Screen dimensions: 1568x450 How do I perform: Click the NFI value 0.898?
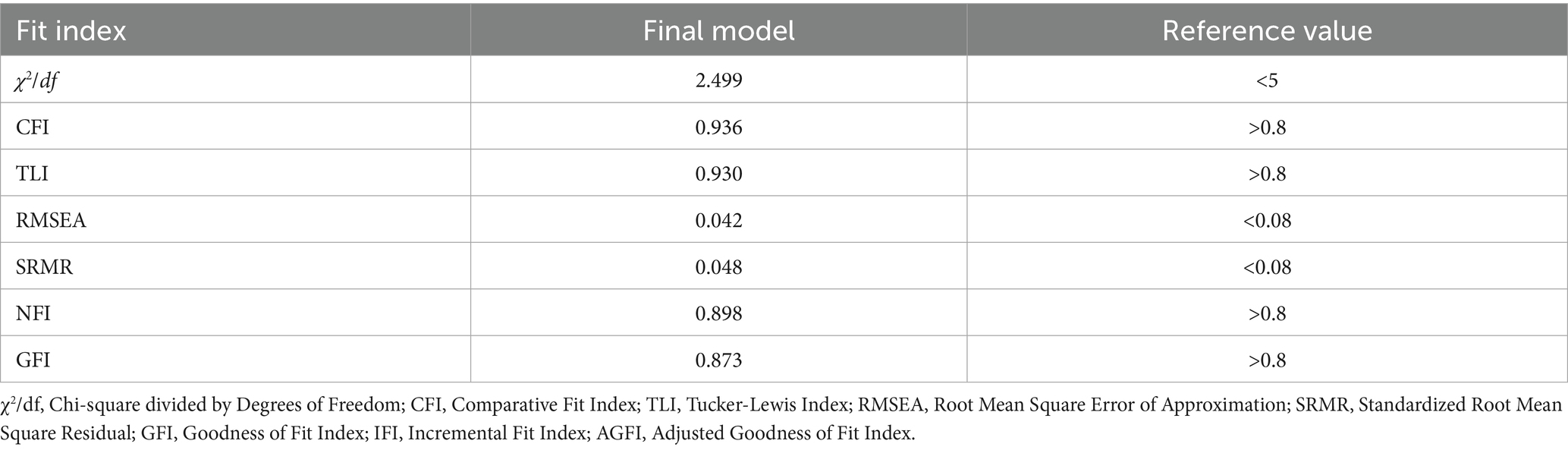(x=718, y=313)
